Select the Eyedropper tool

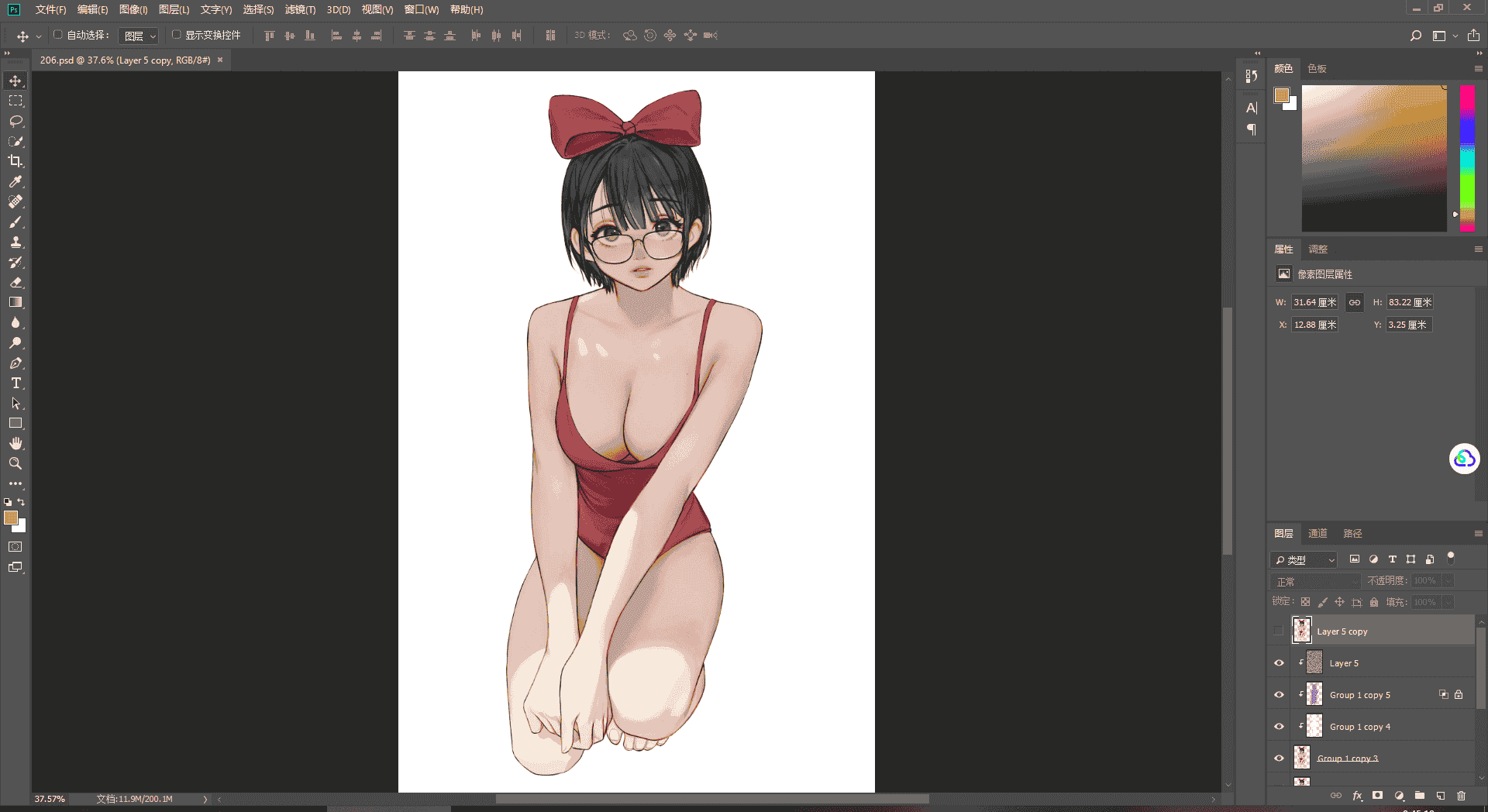click(15, 181)
